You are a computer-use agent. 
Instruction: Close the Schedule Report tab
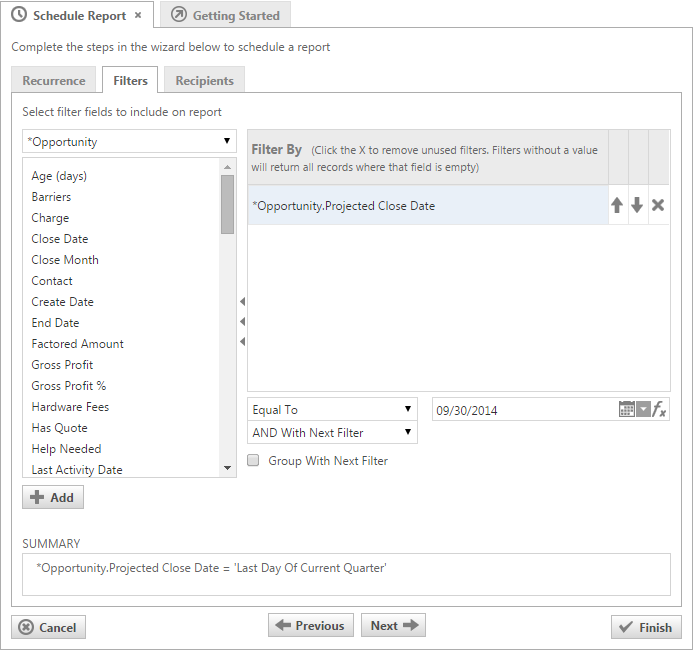click(138, 15)
